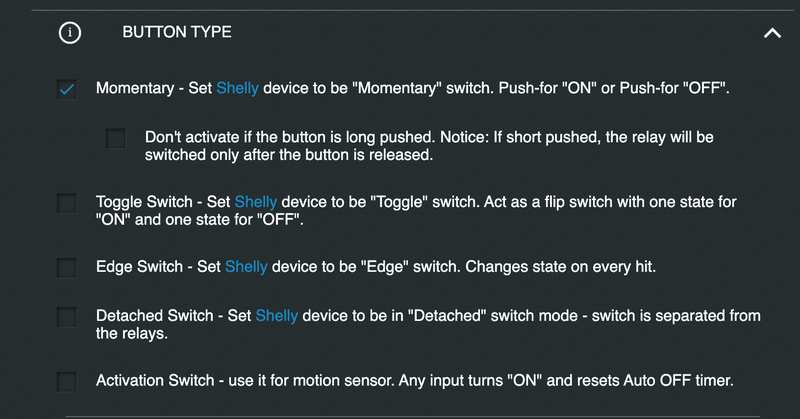Click the info icon beside BUTTON TYPE

pos(69,32)
